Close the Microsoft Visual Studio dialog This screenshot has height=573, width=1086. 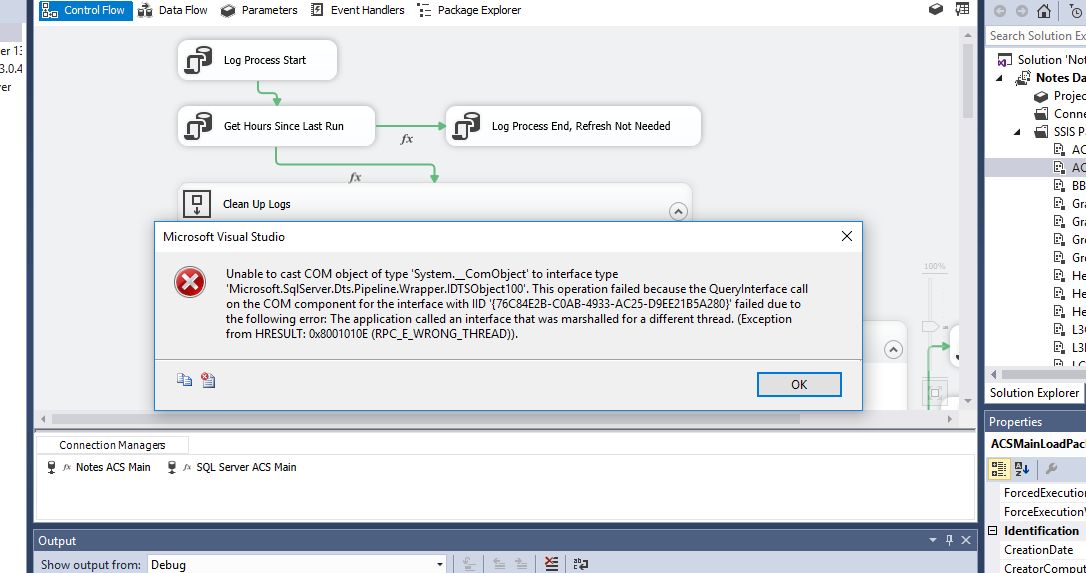coord(846,236)
